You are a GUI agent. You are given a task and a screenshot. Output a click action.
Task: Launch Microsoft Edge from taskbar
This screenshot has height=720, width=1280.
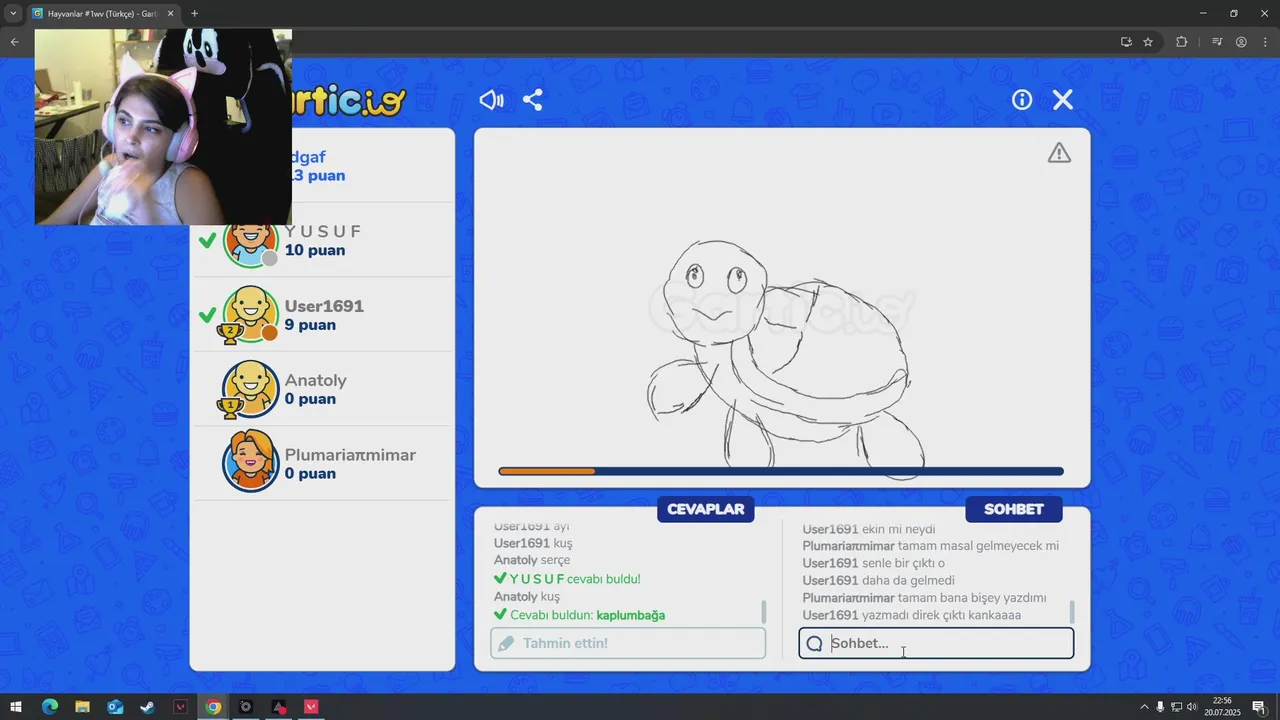click(49, 707)
